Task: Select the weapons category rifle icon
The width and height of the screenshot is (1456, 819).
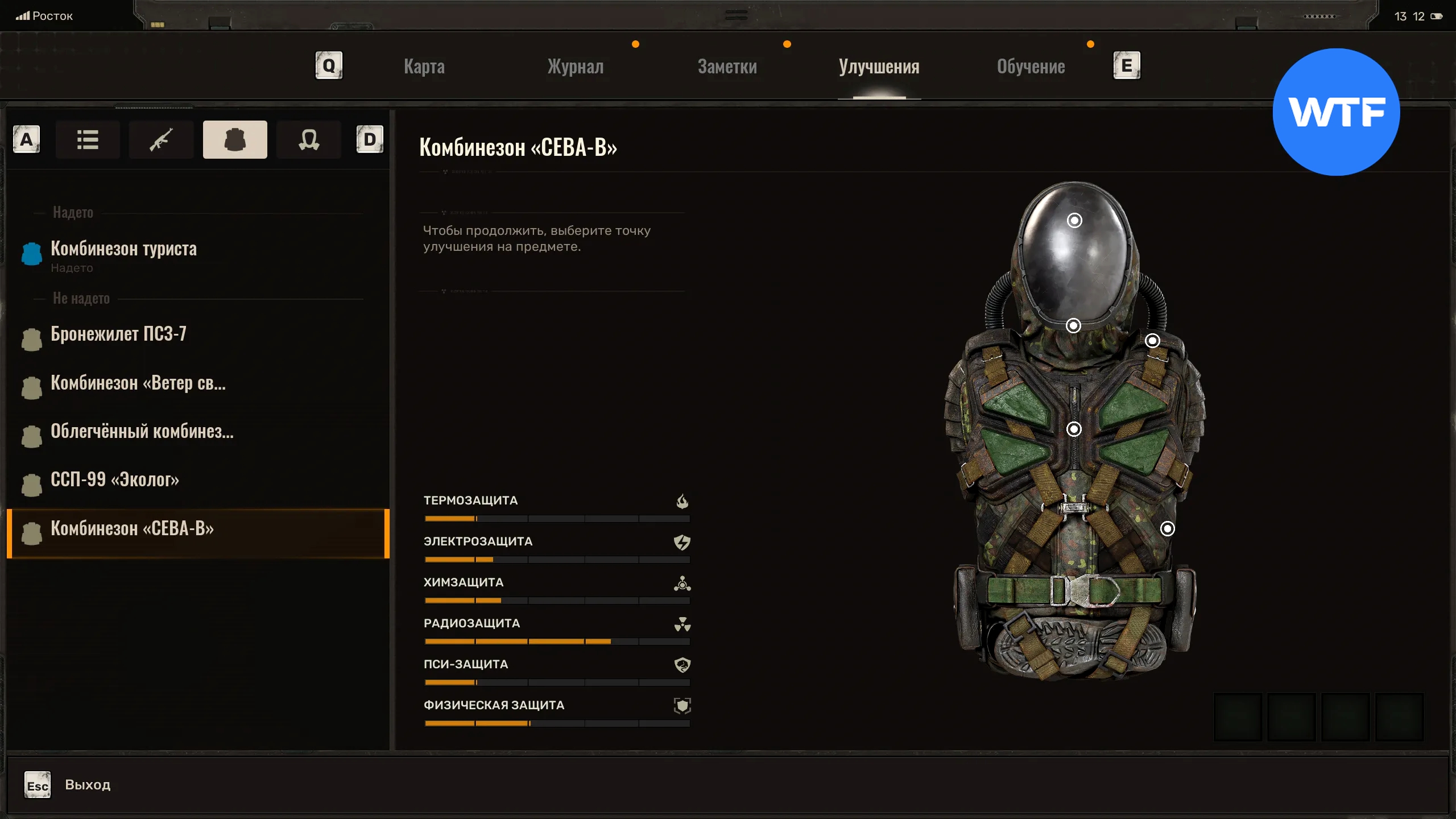Action: point(162,139)
